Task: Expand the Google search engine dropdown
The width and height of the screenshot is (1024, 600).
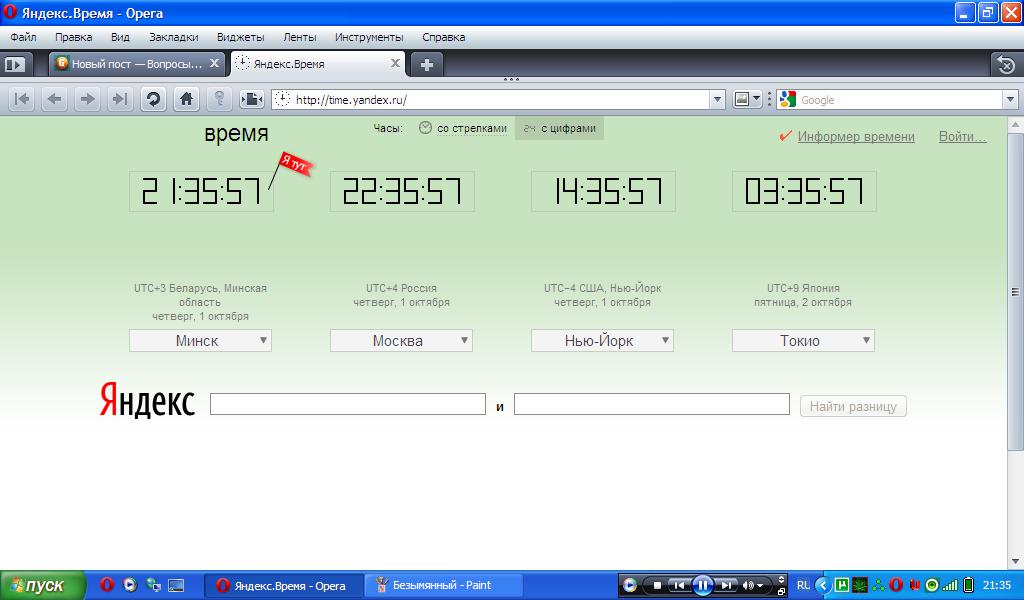Action: tap(1010, 99)
